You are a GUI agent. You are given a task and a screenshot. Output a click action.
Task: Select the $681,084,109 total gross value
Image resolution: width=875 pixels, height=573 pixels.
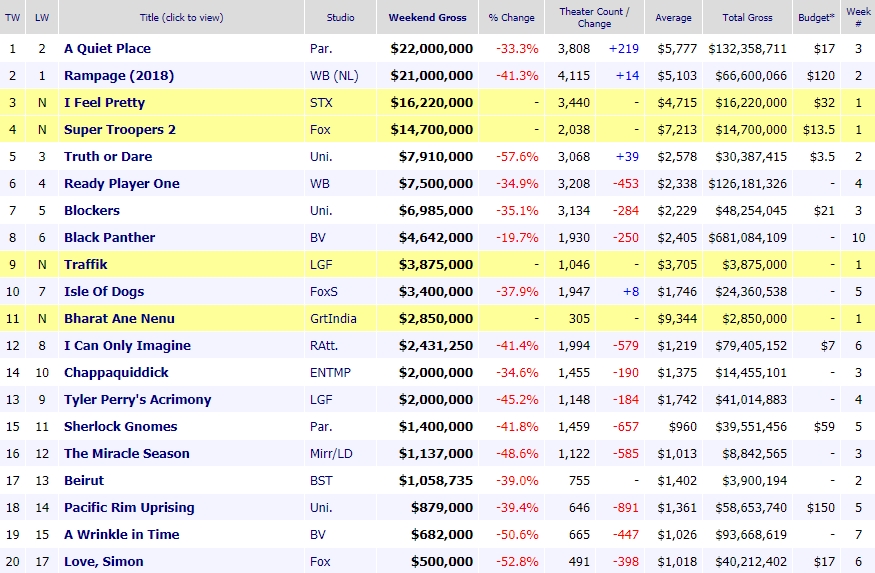point(747,238)
